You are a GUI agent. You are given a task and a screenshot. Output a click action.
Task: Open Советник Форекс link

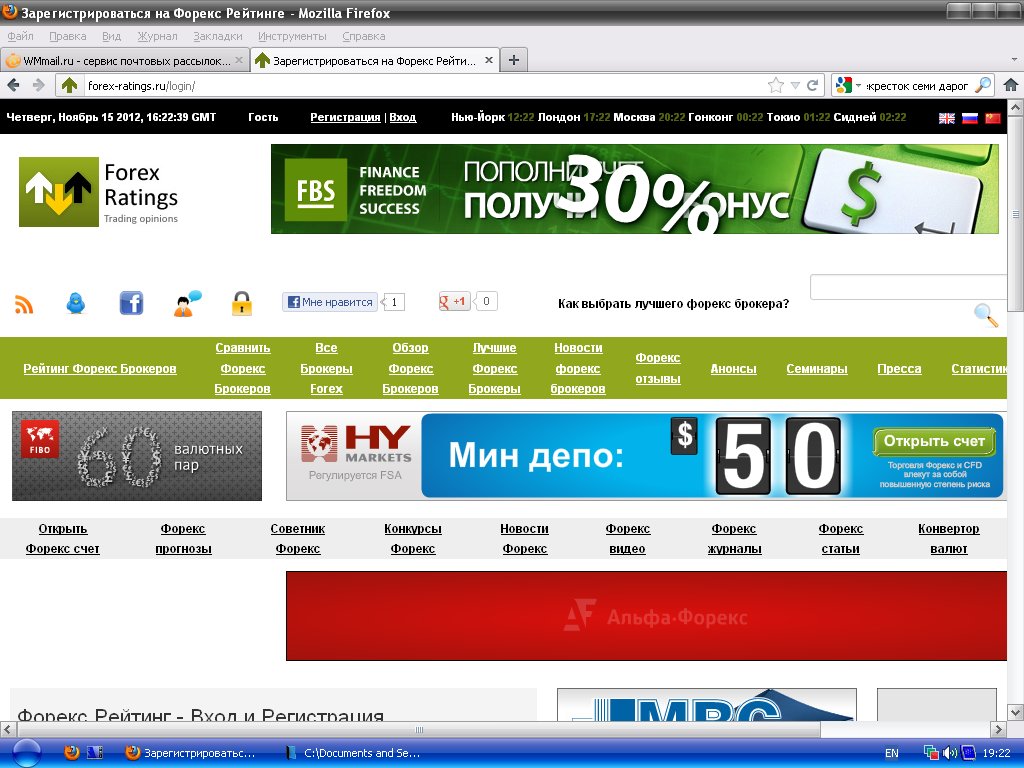pyautogui.click(x=298, y=539)
